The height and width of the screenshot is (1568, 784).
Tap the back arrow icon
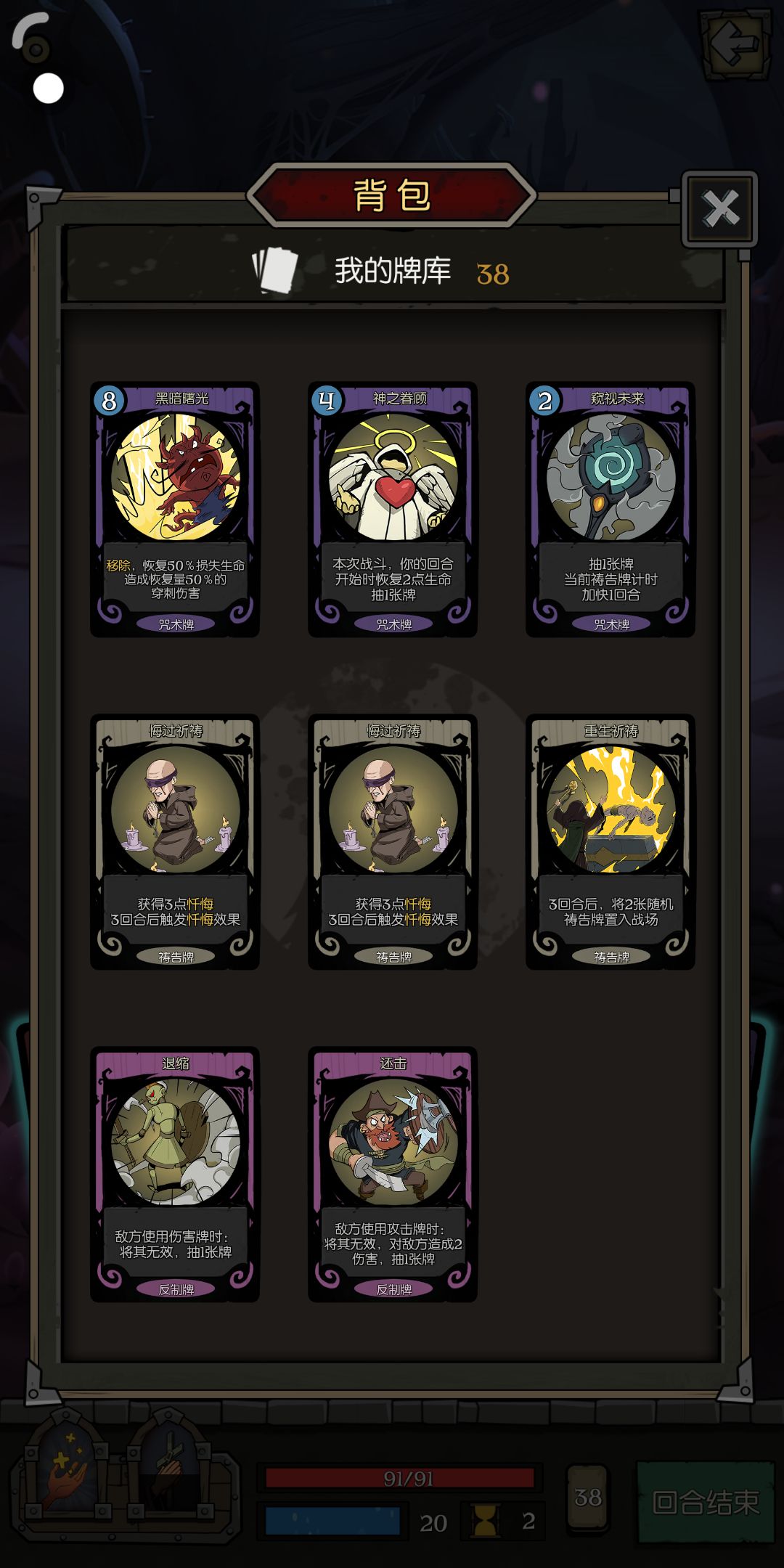point(735,44)
